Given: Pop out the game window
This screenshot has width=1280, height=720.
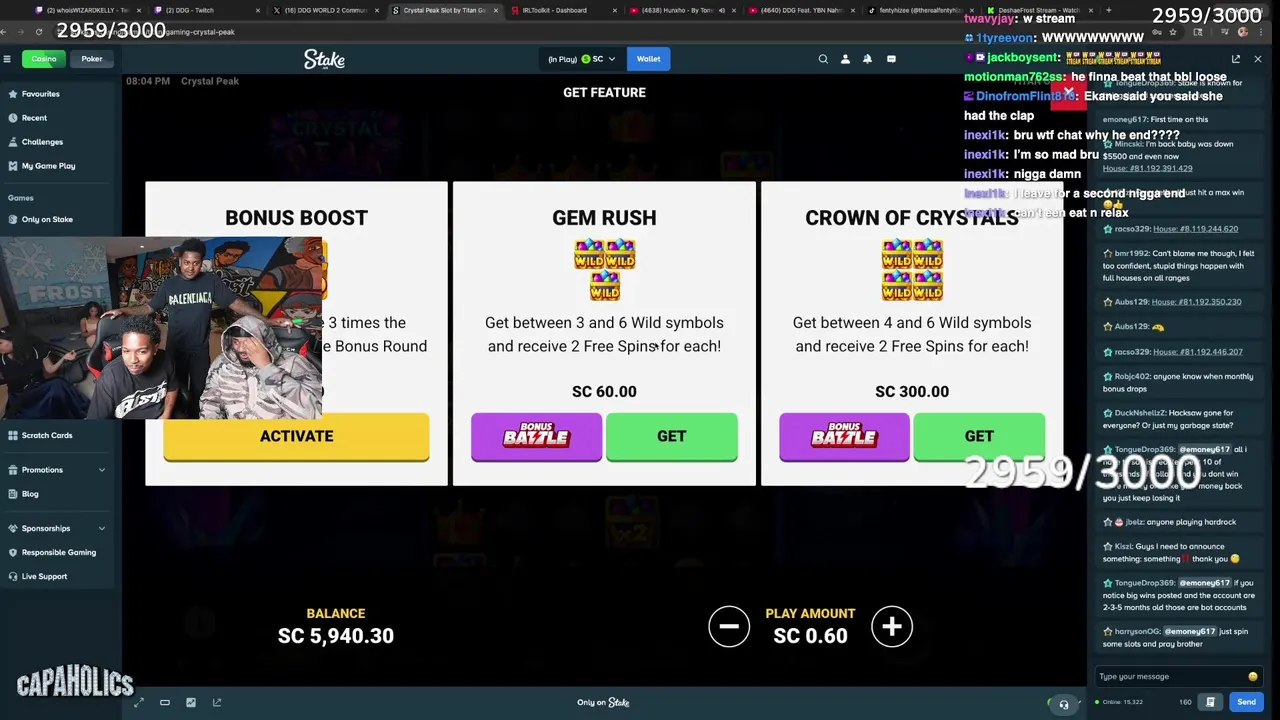Looking at the screenshot, I should [217, 702].
